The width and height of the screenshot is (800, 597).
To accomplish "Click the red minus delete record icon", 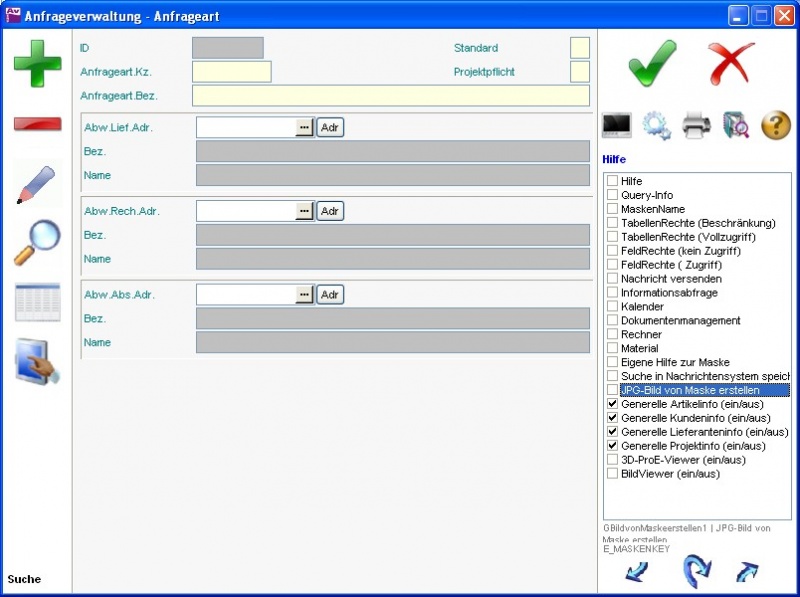I will 37,124.
